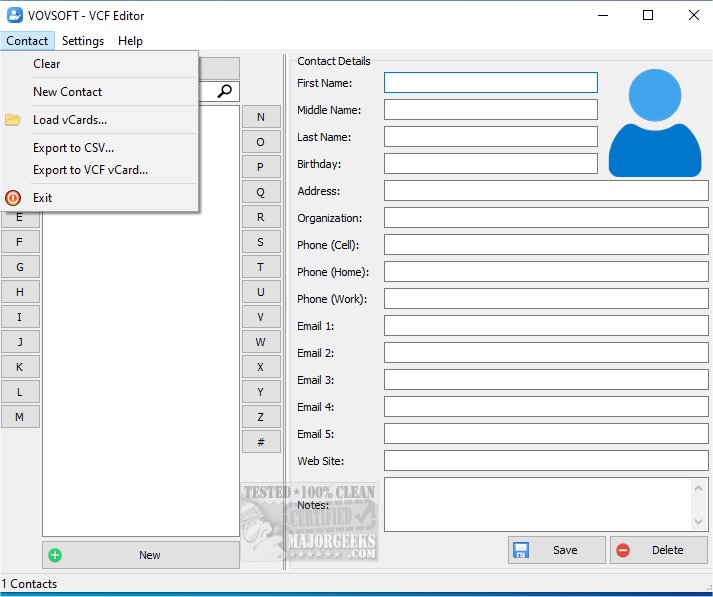The image size is (713, 597).
Task: Close the VCF Editor window
Action: click(x=693, y=15)
